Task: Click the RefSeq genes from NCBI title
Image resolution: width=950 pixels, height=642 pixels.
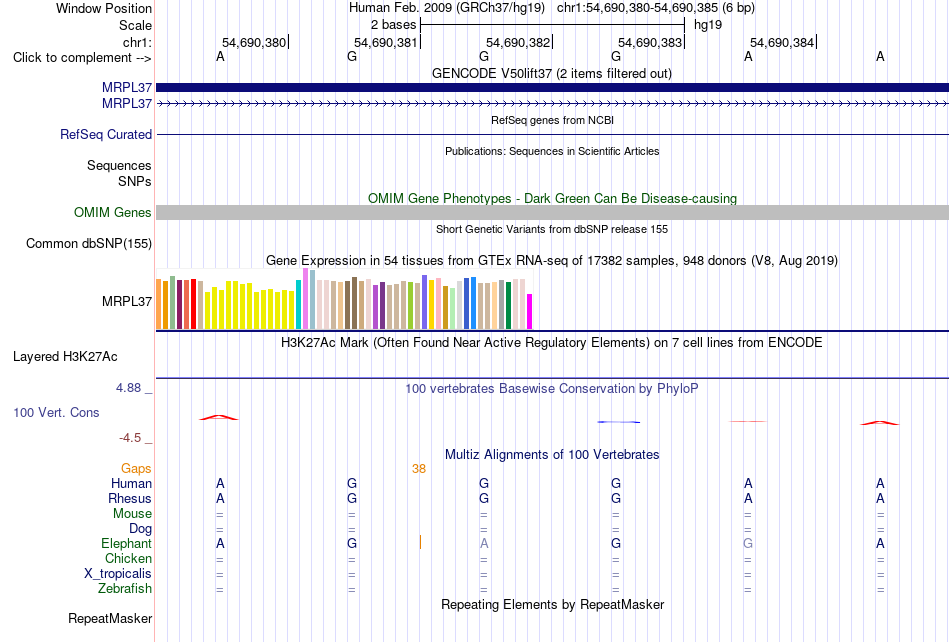Action: coord(552,120)
